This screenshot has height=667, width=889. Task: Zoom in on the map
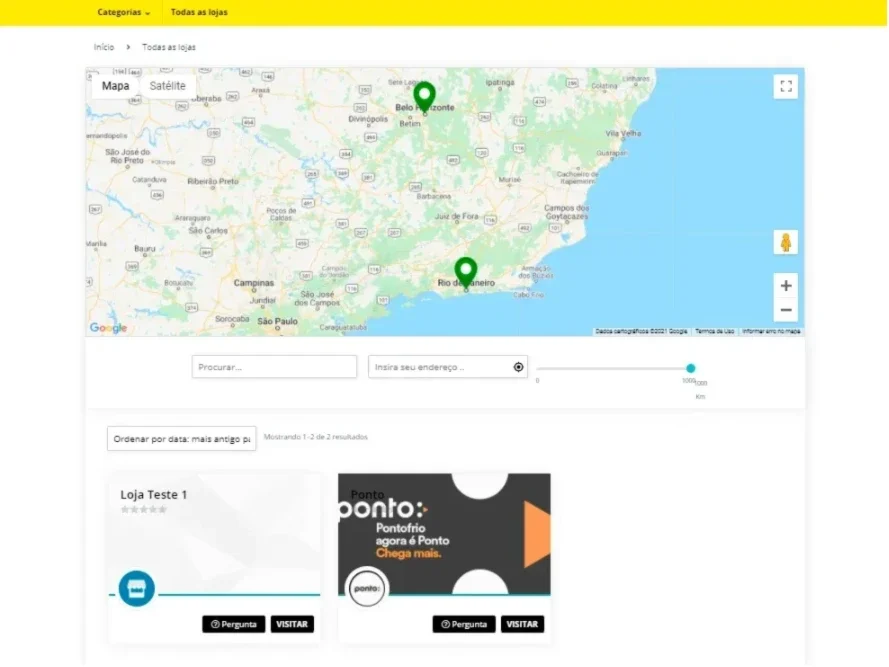(x=786, y=285)
